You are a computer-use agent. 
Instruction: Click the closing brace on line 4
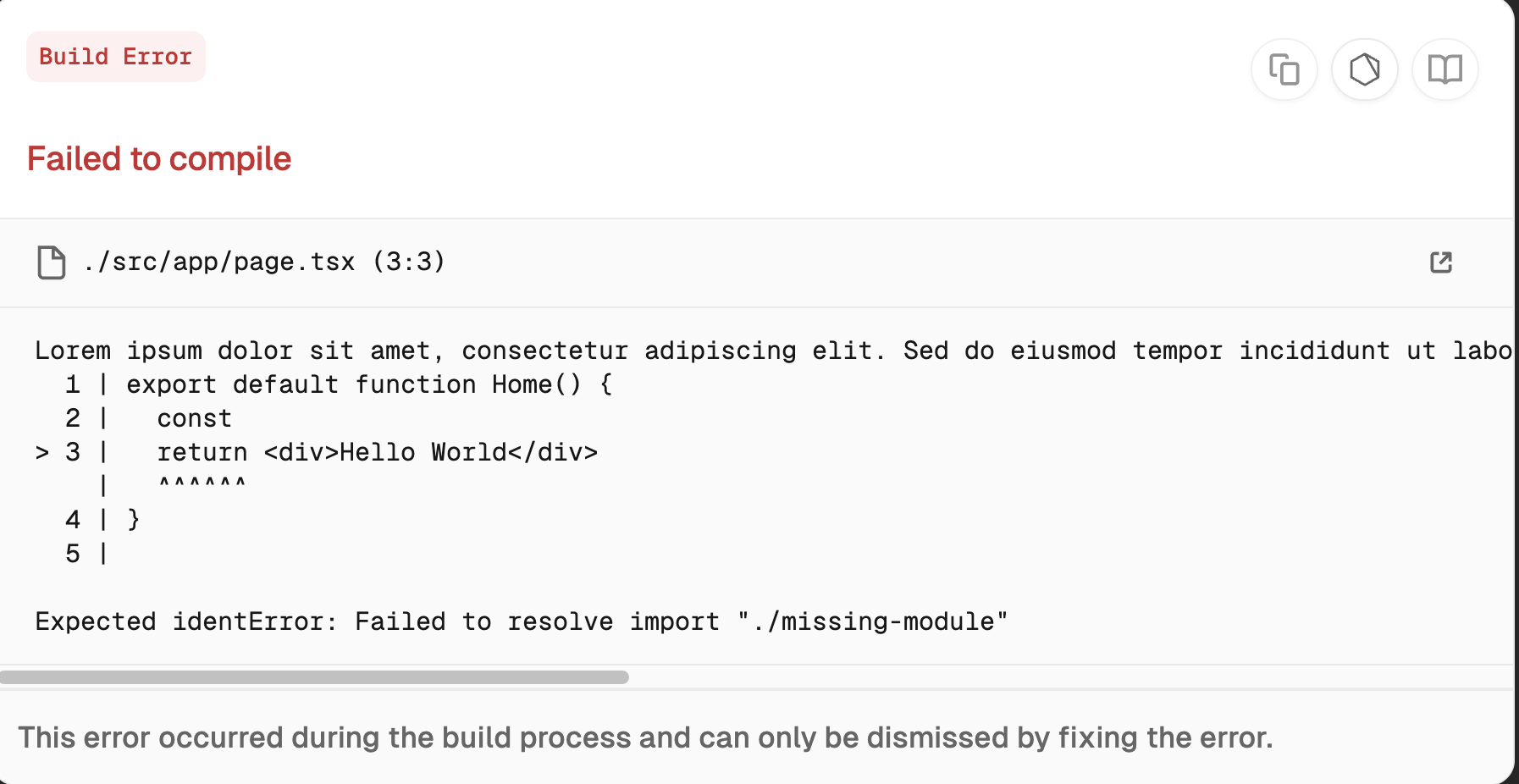pyautogui.click(x=133, y=519)
